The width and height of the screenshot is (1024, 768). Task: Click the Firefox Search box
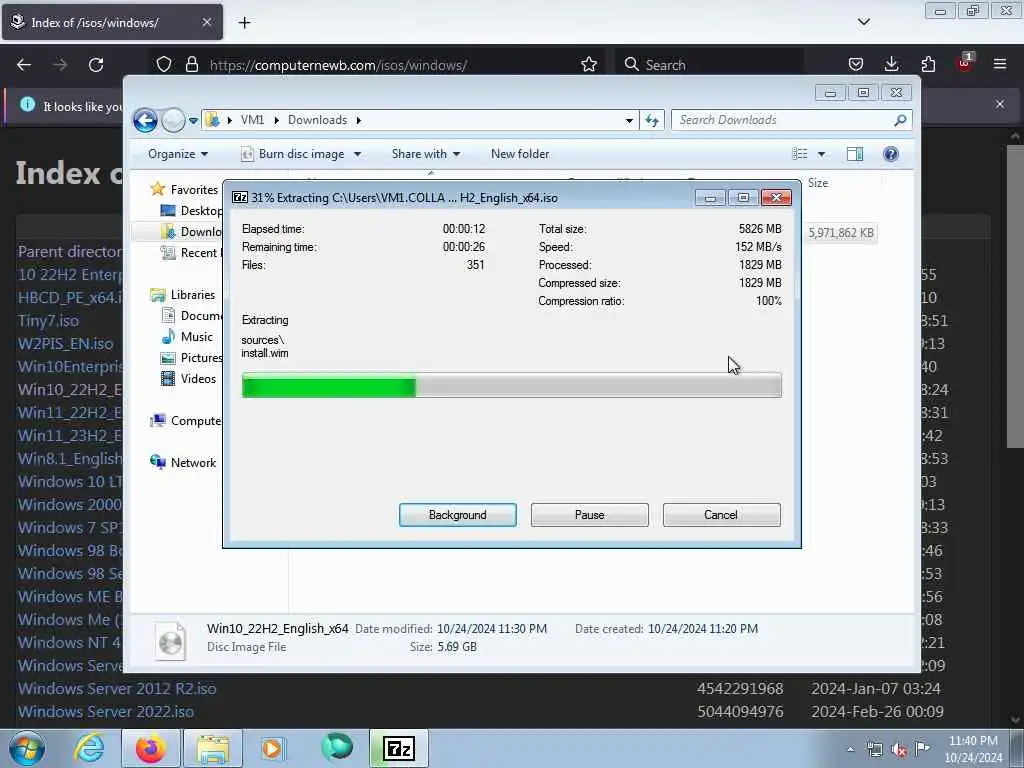[x=709, y=65]
